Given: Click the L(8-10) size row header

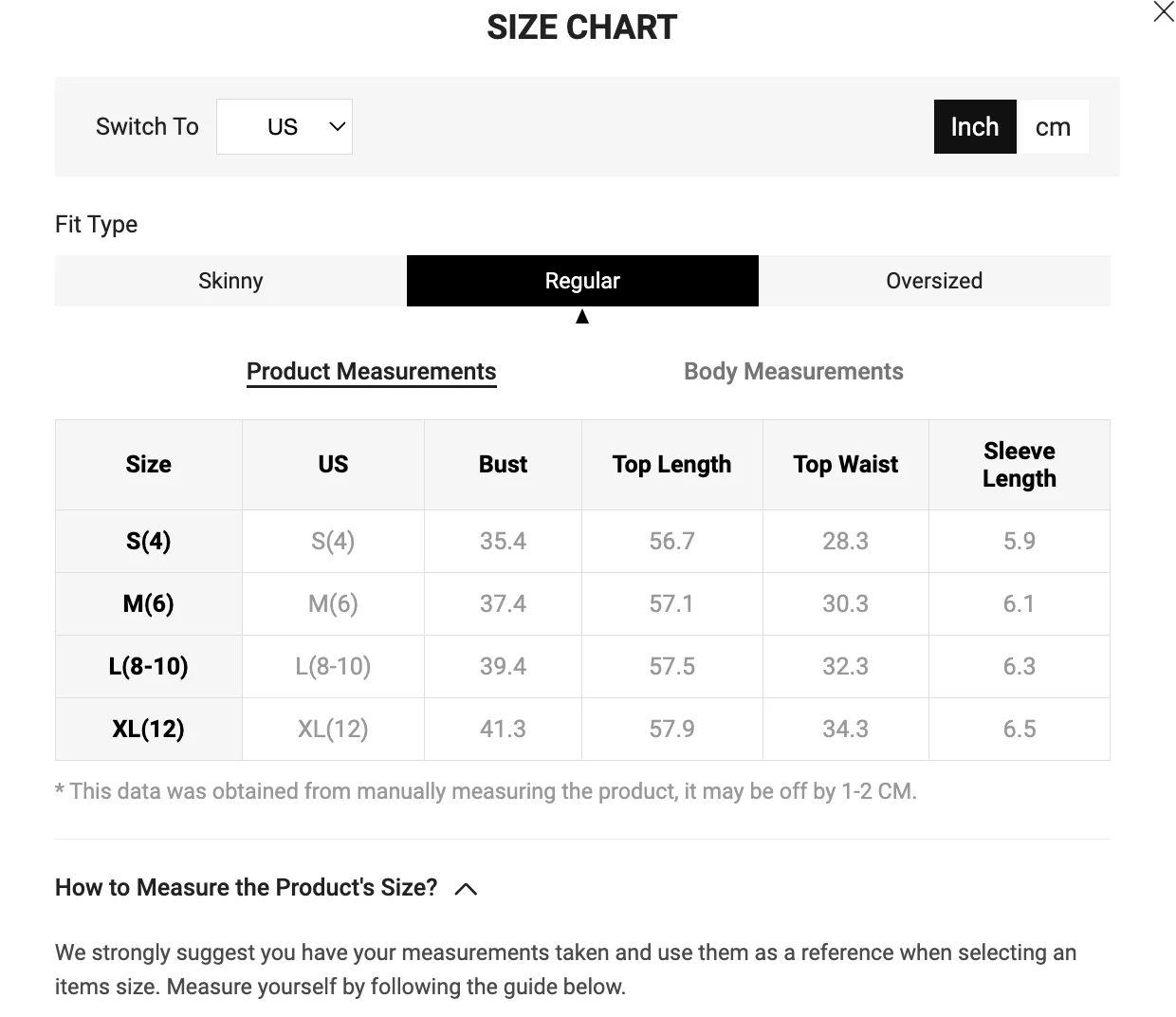Looking at the screenshot, I should [x=149, y=666].
